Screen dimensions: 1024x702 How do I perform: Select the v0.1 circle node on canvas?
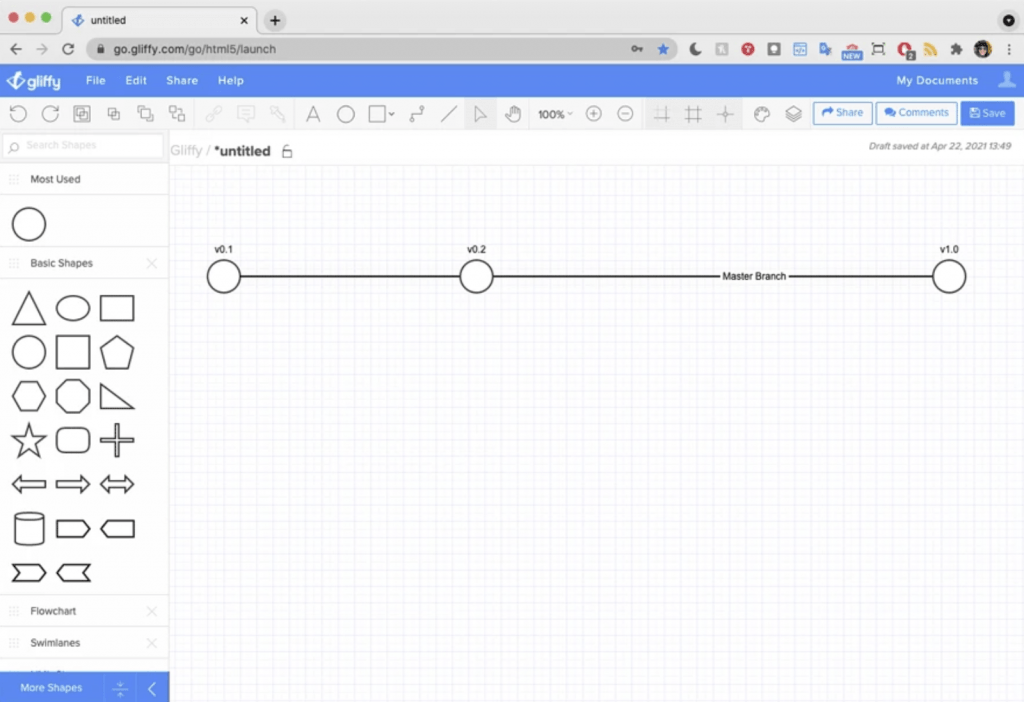[223, 276]
